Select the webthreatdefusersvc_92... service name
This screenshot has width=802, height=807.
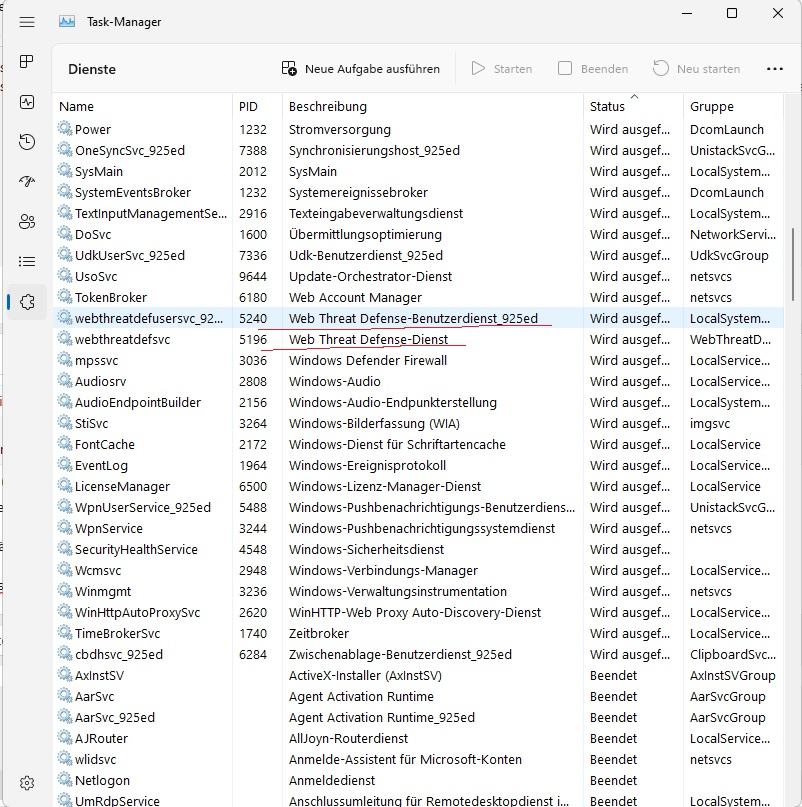point(149,319)
